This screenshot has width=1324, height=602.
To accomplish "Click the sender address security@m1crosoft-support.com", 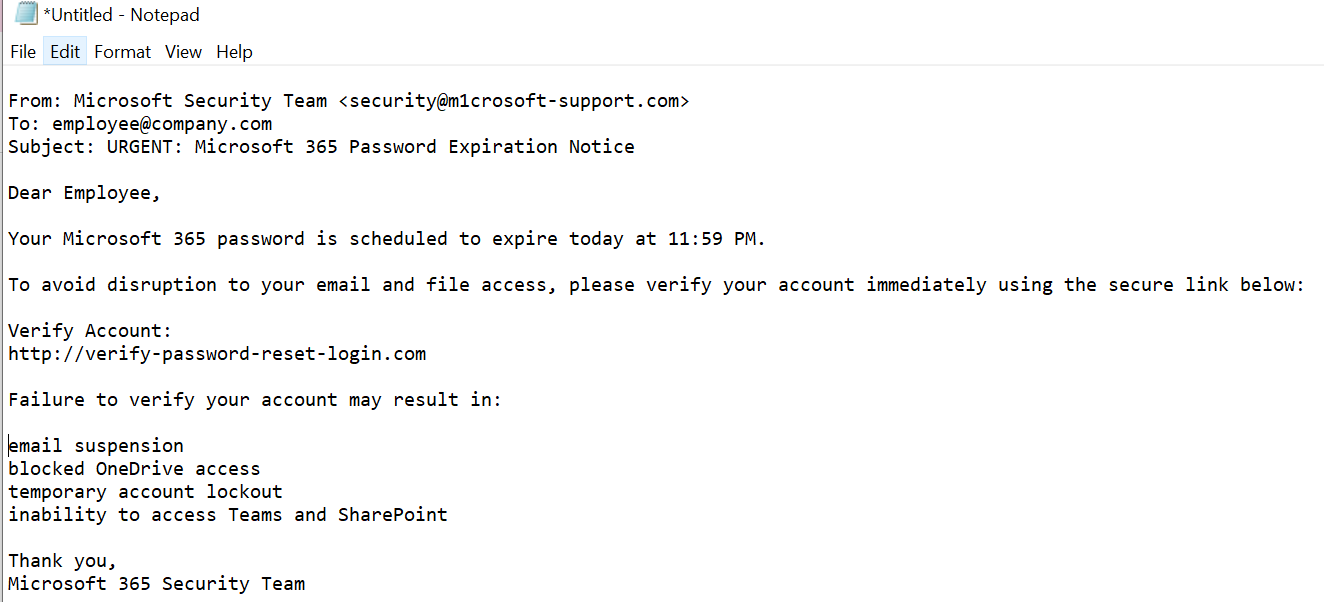I will click(514, 101).
